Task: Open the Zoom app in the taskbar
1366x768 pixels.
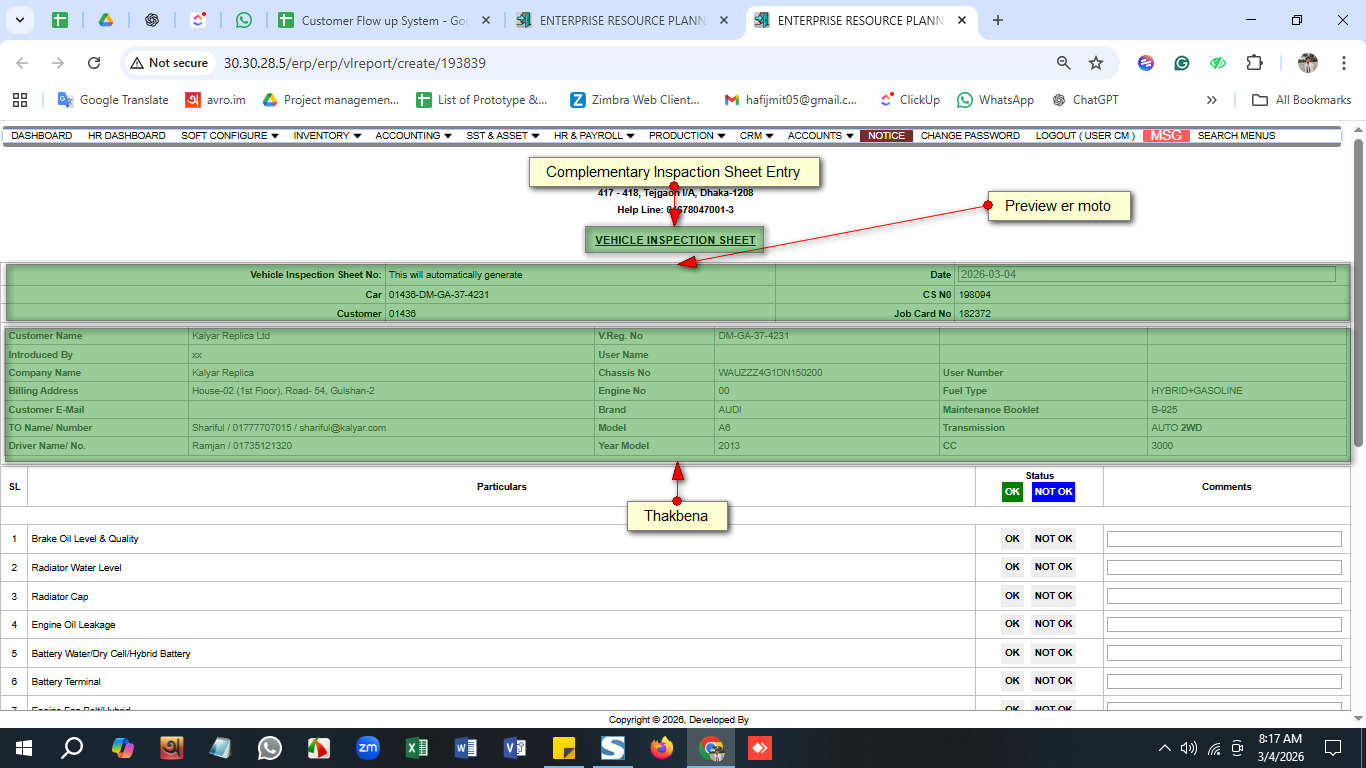Action: [368, 748]
